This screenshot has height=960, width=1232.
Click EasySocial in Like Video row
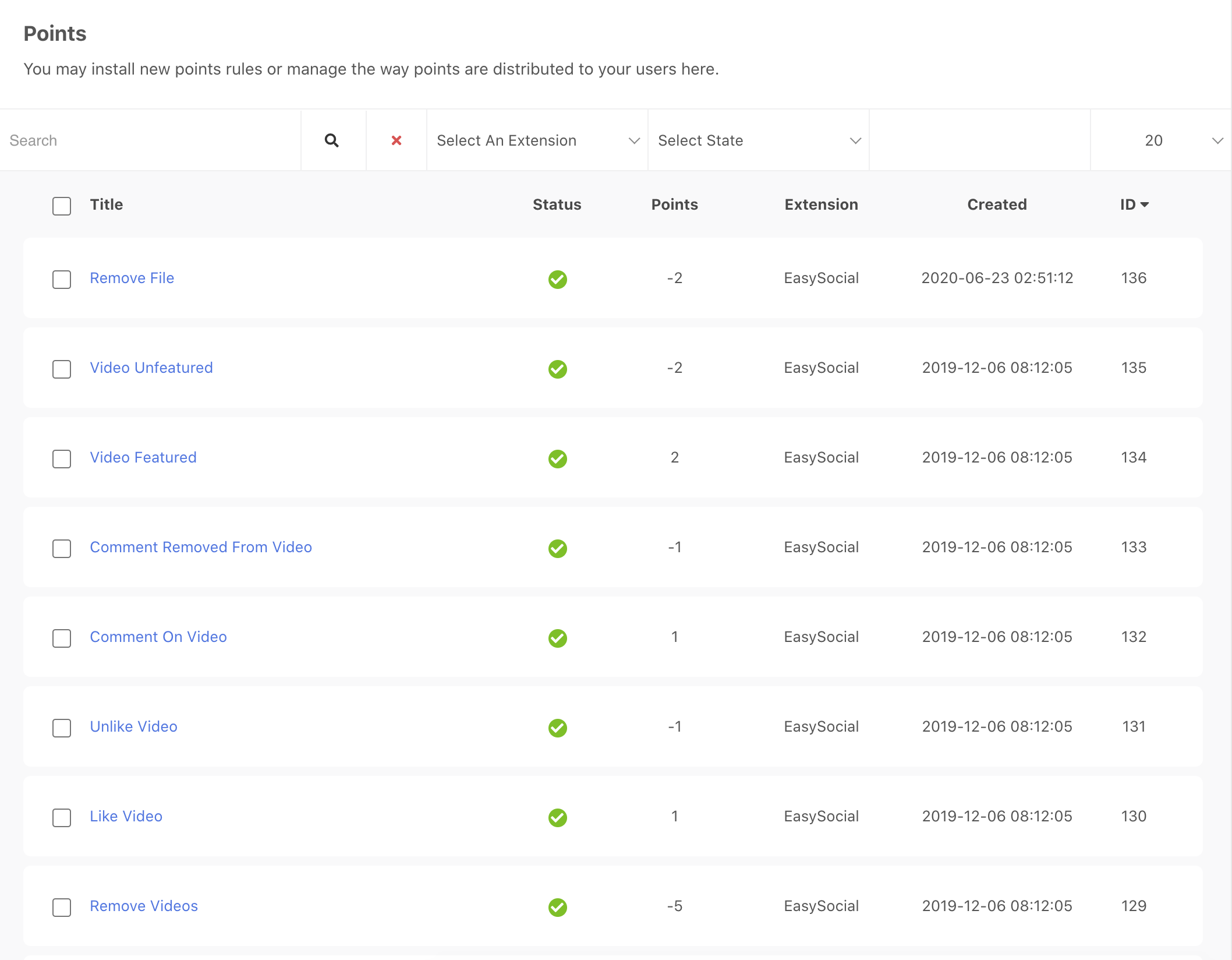(x=822, y=816)
